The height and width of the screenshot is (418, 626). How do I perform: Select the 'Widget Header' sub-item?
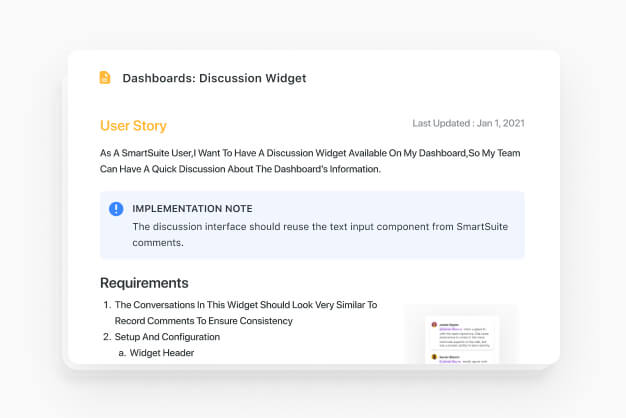click(x=162, y=353)
